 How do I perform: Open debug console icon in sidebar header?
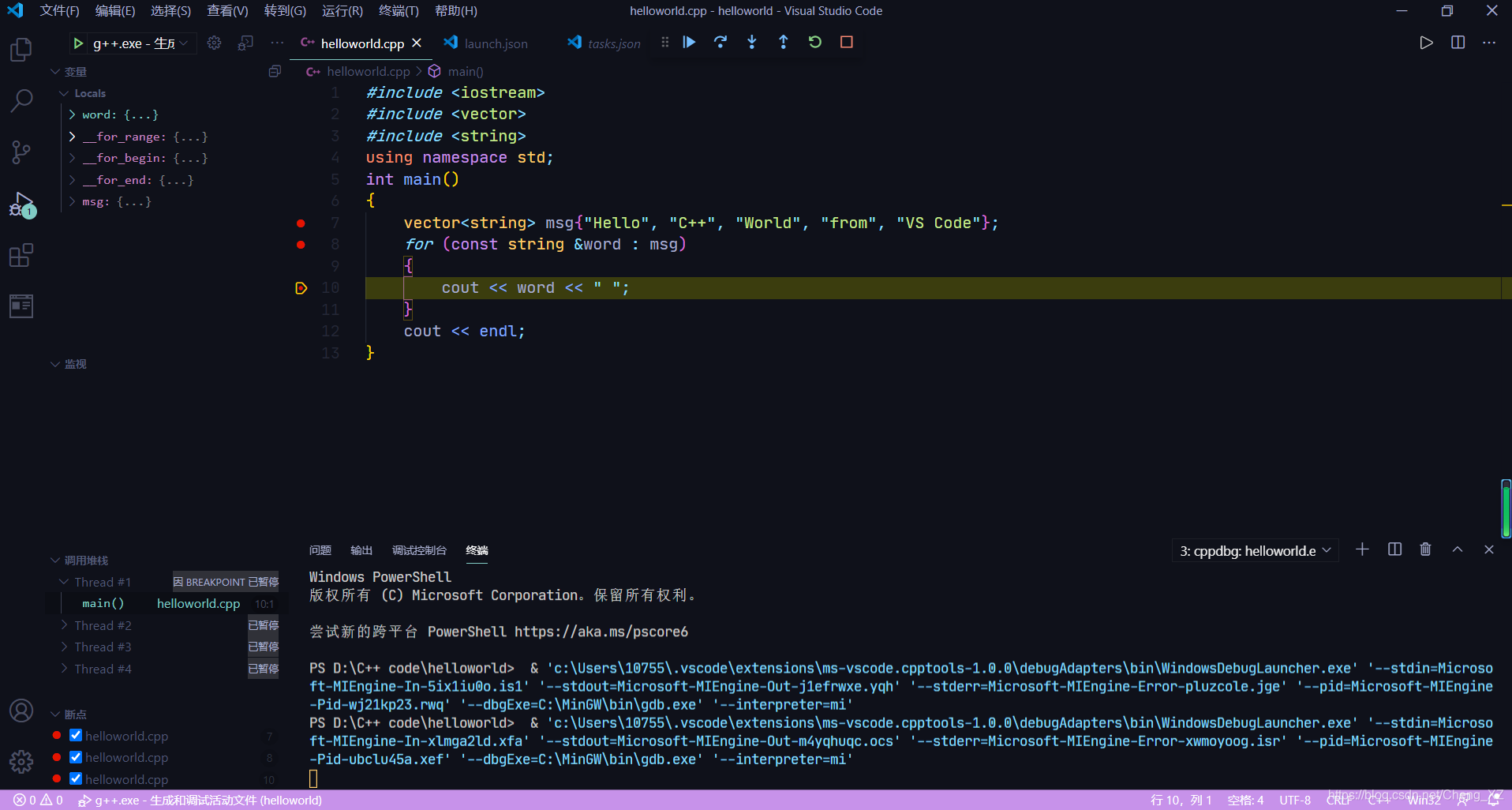245,43
